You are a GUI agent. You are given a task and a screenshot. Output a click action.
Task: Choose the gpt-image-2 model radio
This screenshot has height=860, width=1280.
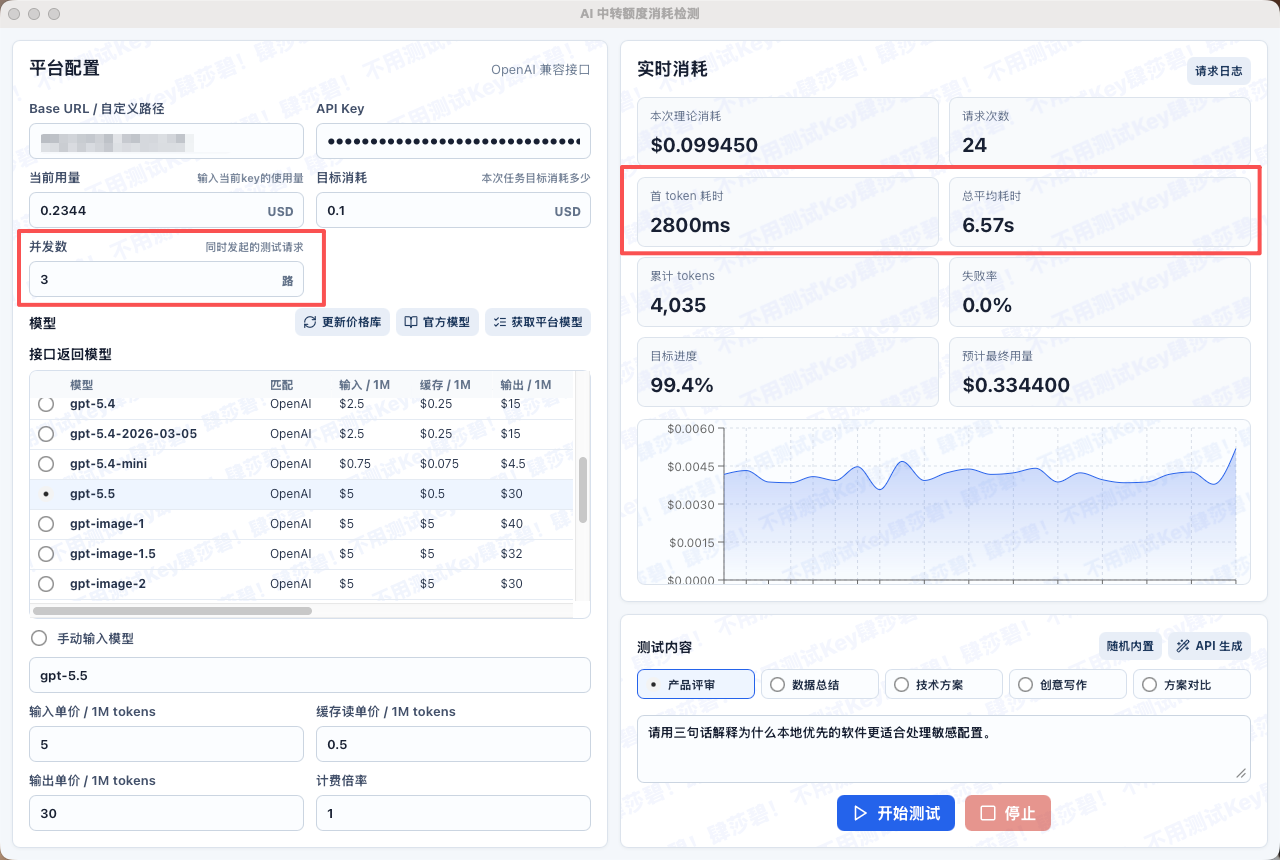tap(46, 584)
